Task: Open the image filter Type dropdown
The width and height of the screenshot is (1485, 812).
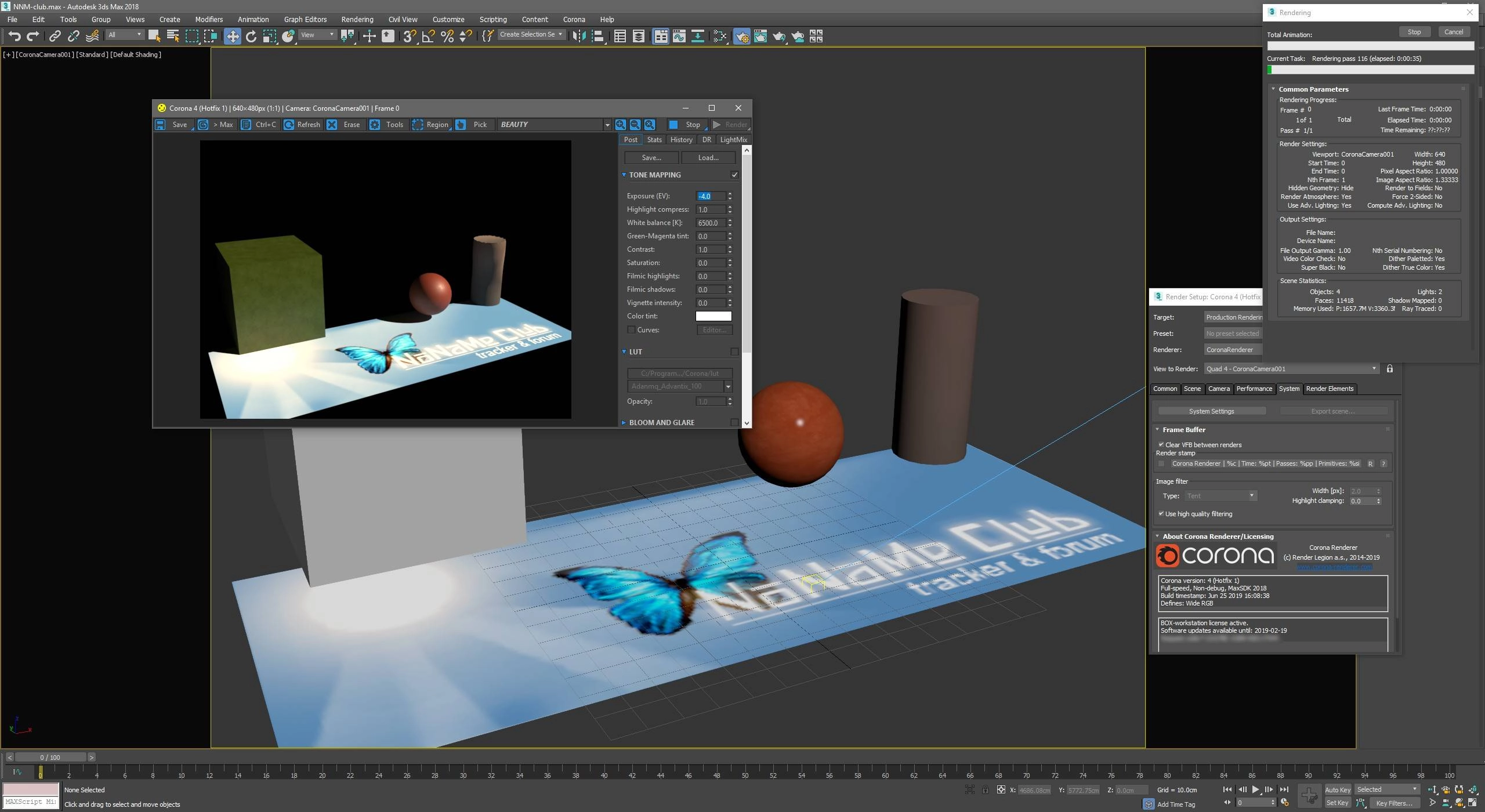Action: coord(1220,496)
